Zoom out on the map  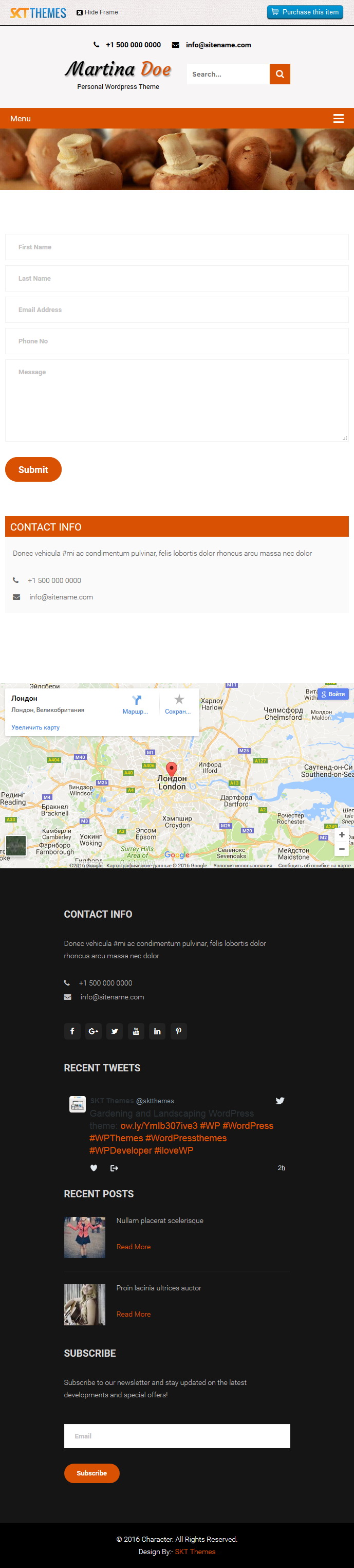click(x=342, y=849)
